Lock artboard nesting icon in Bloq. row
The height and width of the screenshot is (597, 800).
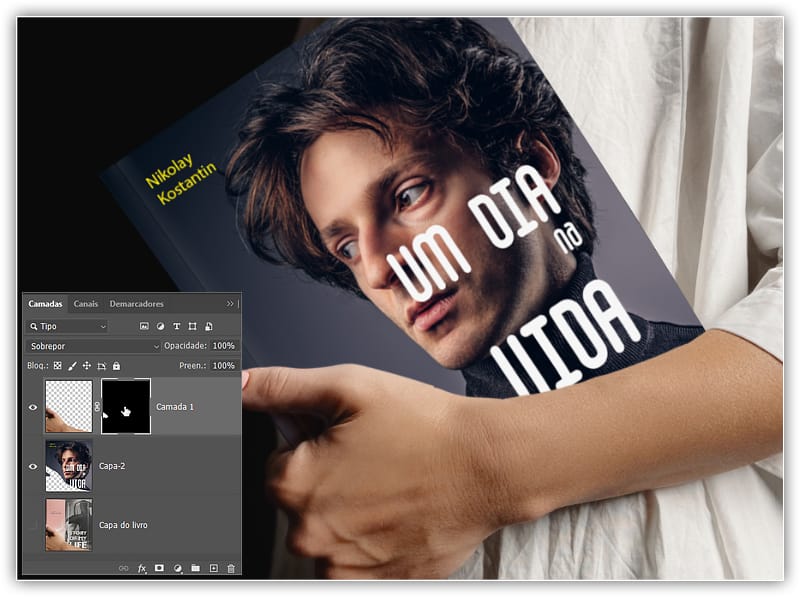pos(102,365)
